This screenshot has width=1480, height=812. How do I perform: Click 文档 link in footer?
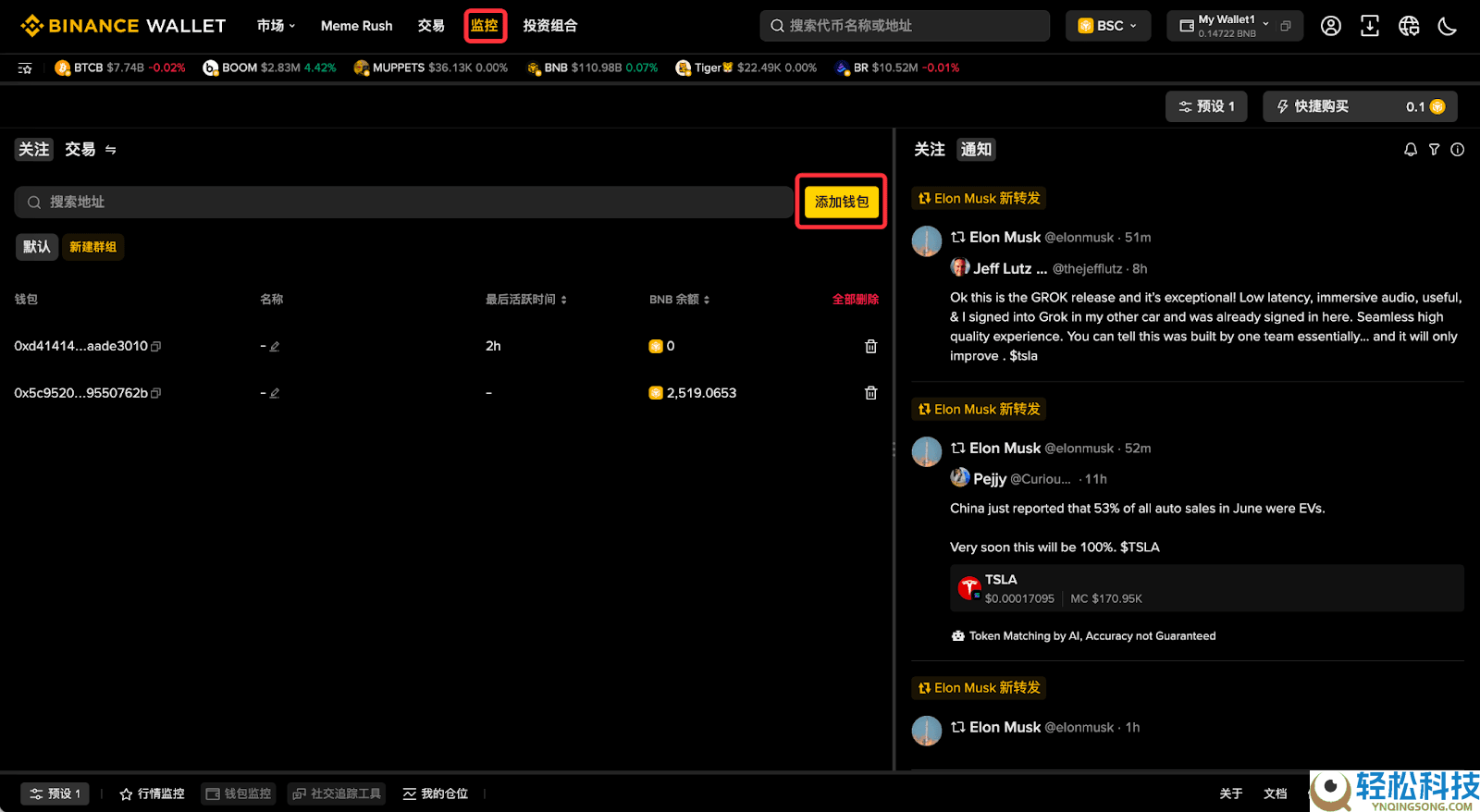tap(1276, 794)
